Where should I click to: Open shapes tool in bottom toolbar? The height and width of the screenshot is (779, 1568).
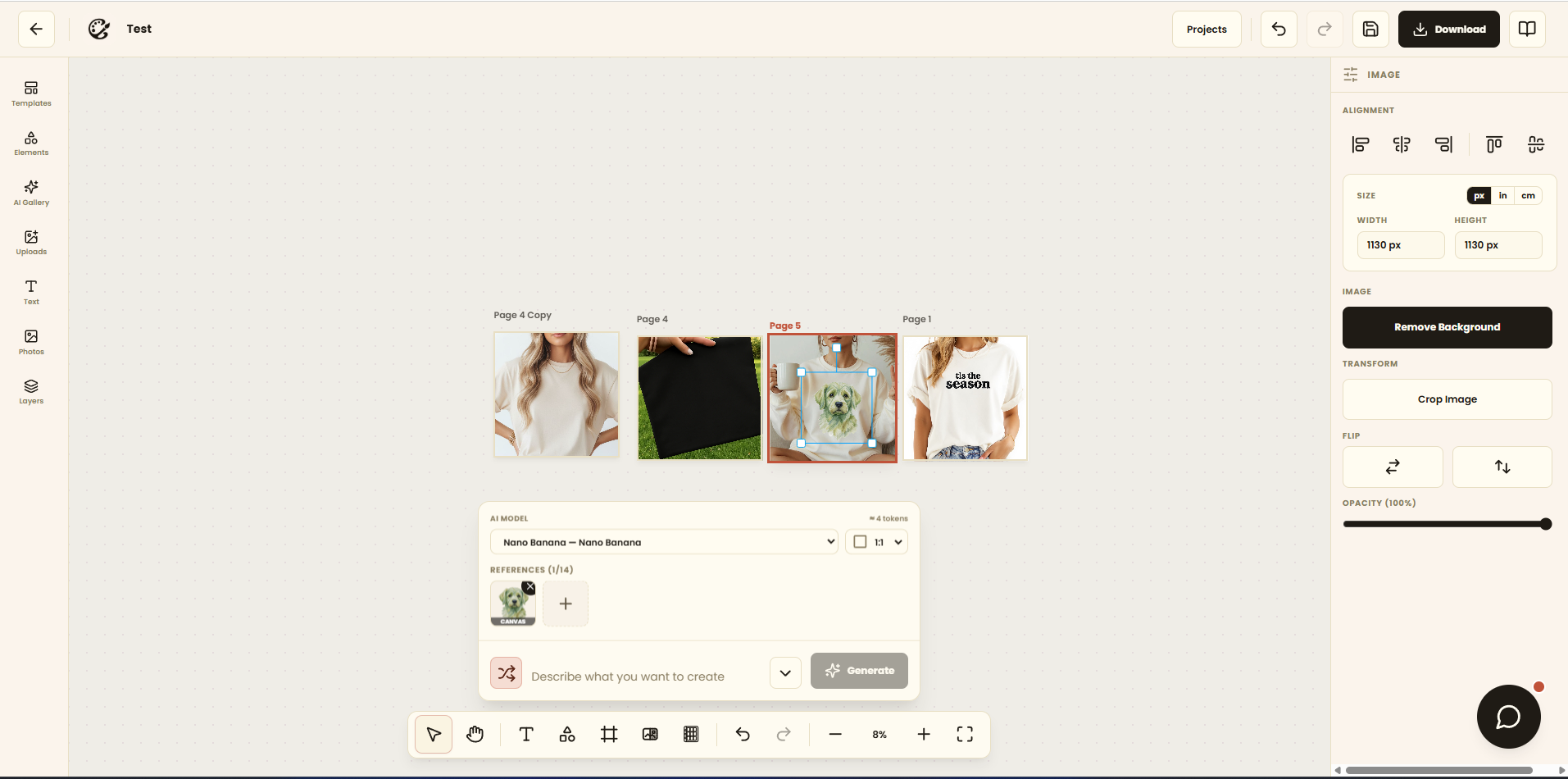click(567, 734)
